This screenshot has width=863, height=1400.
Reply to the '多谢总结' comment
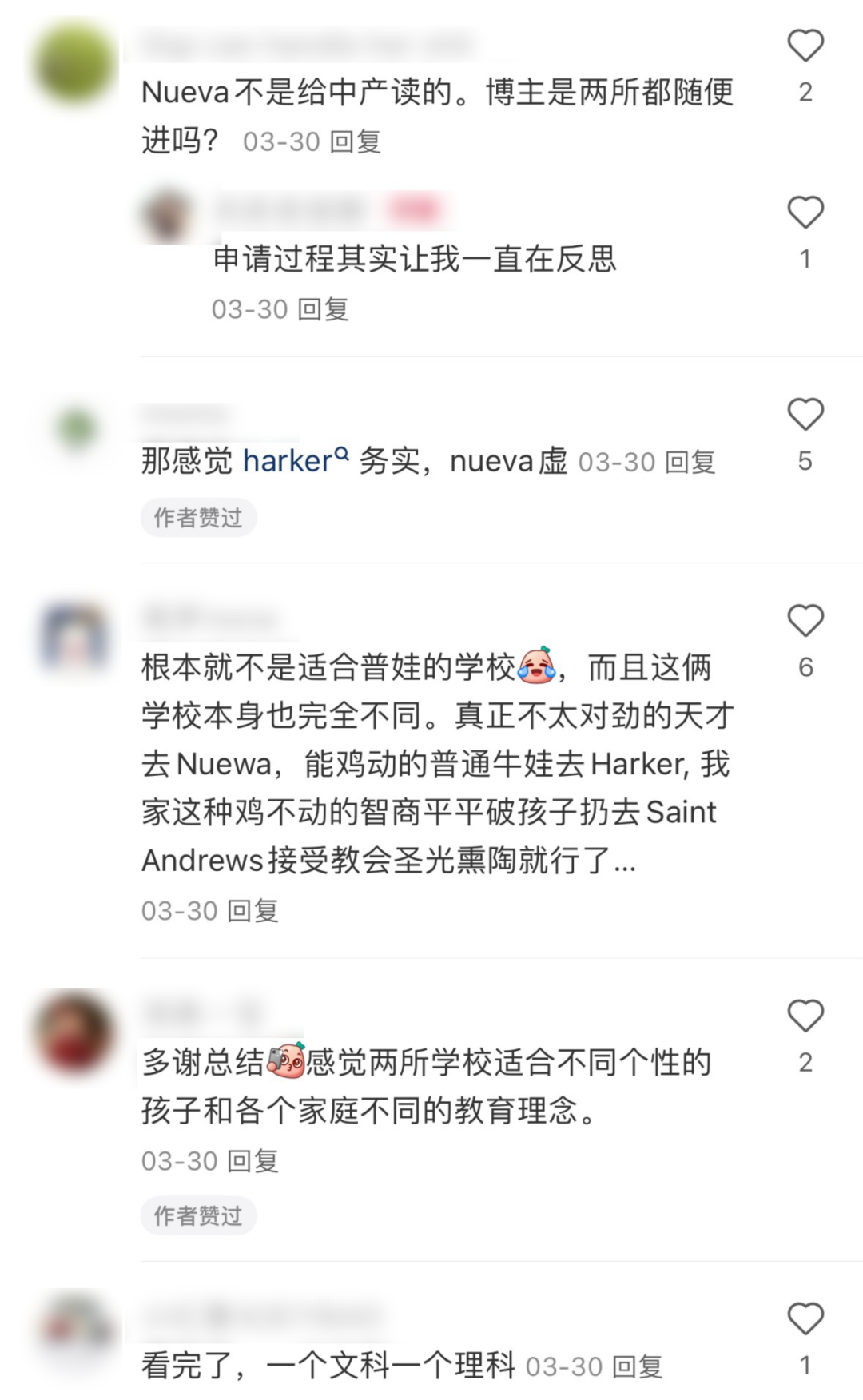(253, 1161)
